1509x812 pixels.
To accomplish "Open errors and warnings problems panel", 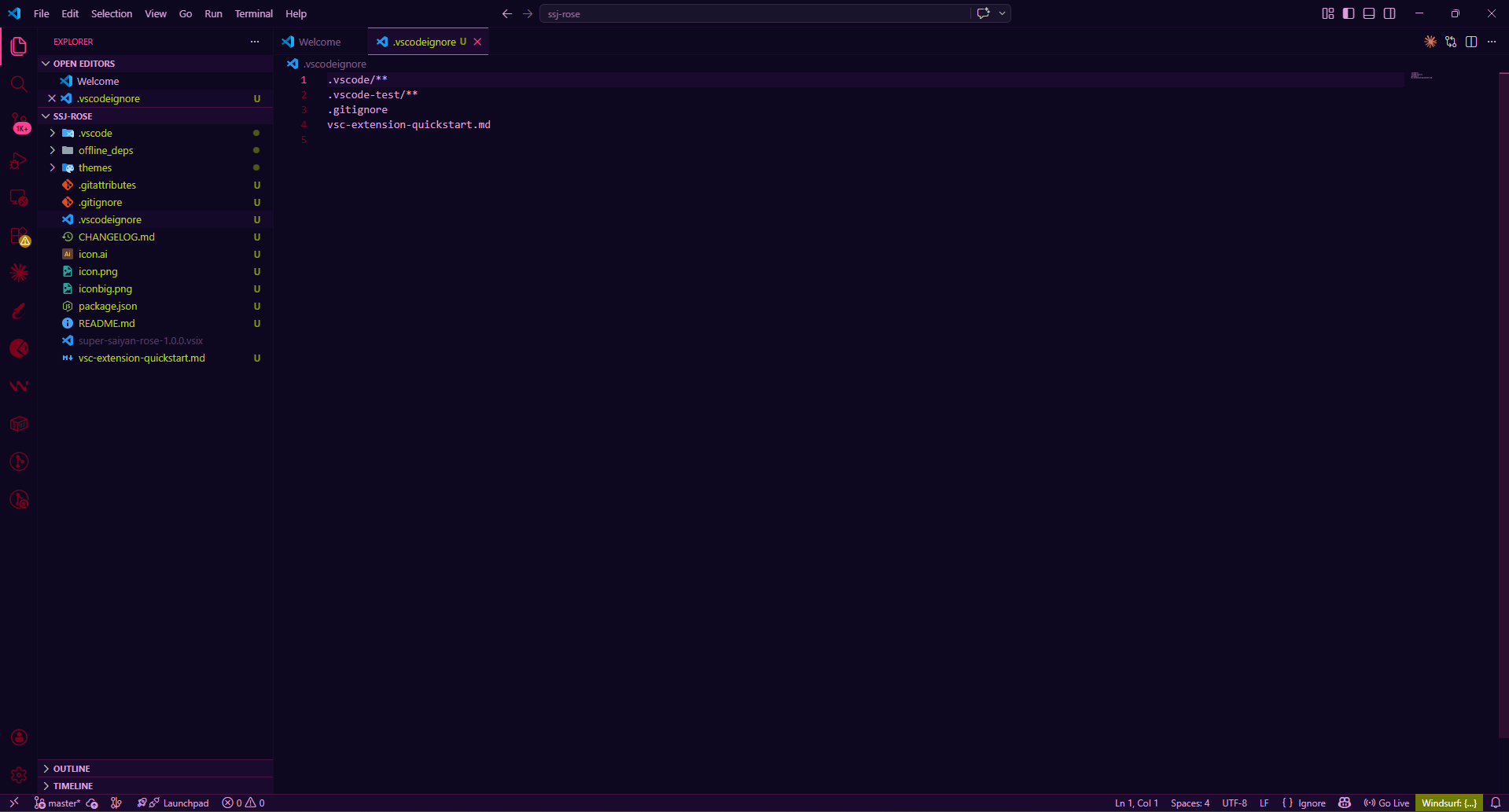I will (243, 803).
